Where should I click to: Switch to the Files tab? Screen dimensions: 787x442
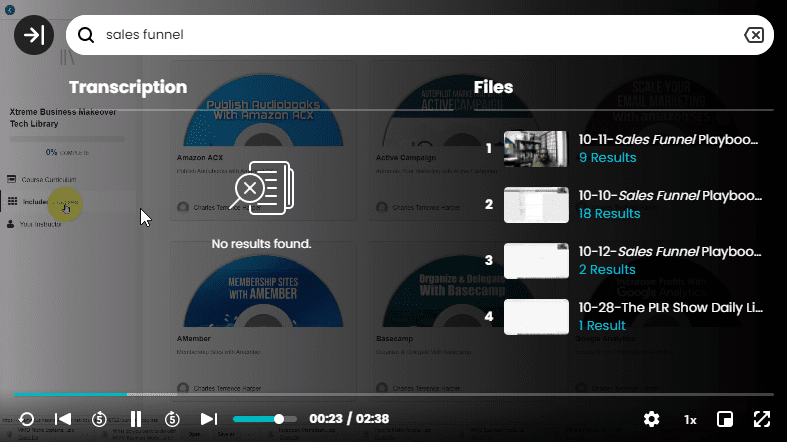(493, 87)
